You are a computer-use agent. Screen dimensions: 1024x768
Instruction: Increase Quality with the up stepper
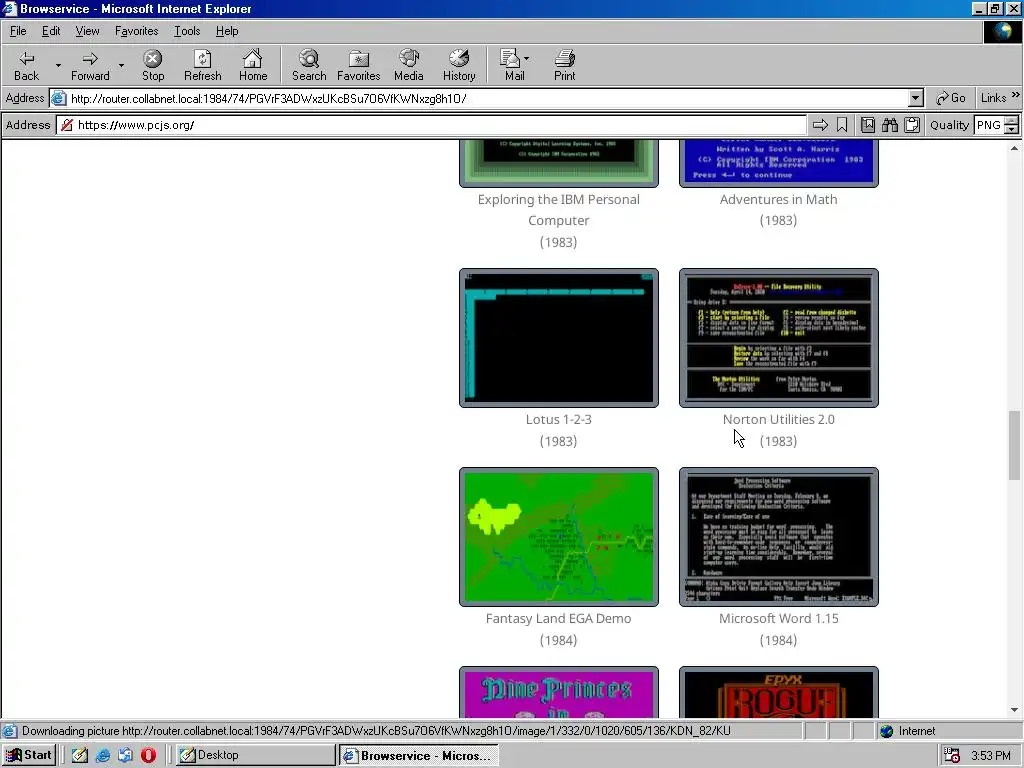pyautogui.click(x=1011, y=120)
